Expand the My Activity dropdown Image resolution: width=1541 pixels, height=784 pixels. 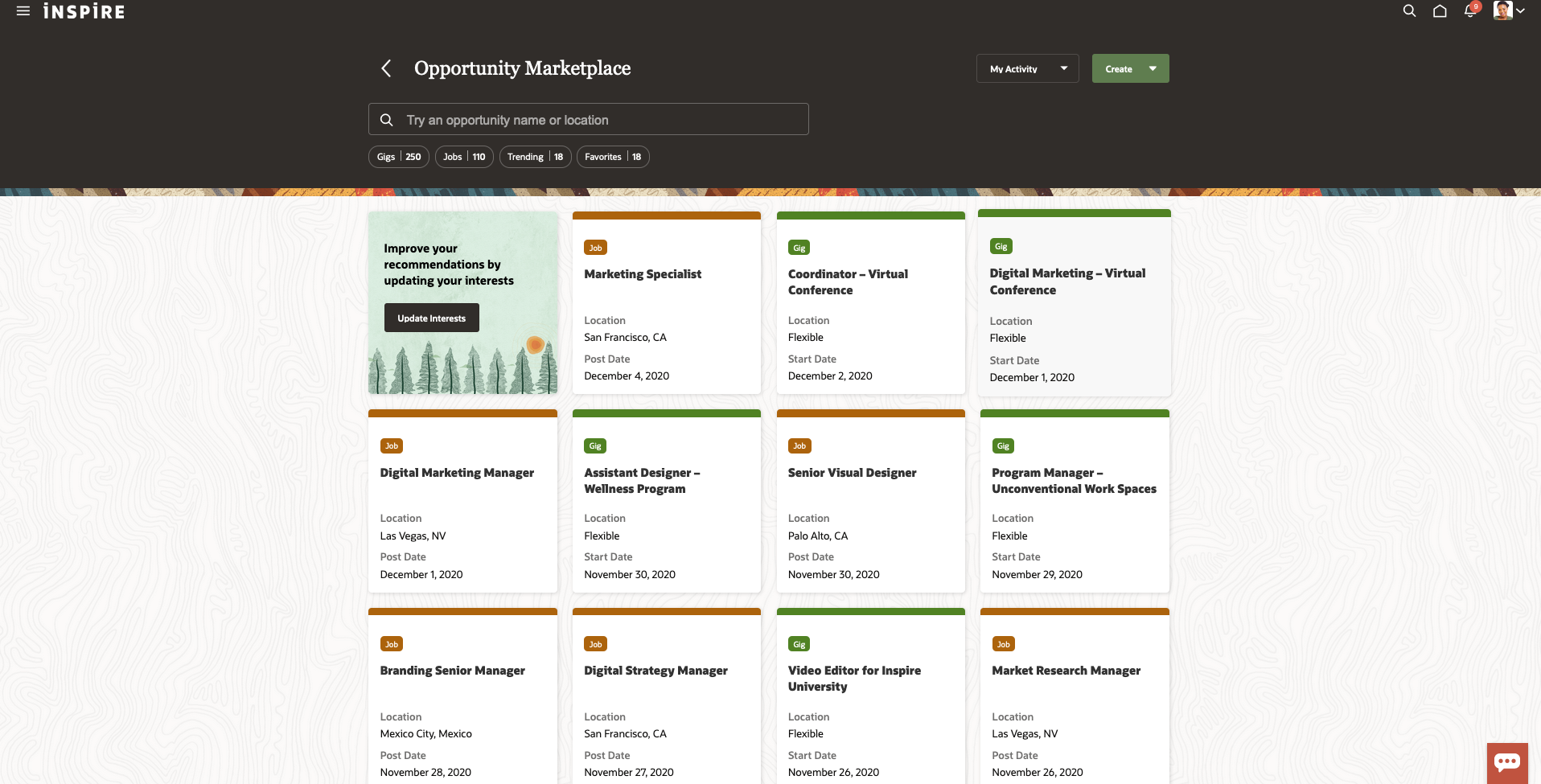[x=1027, y=68]
